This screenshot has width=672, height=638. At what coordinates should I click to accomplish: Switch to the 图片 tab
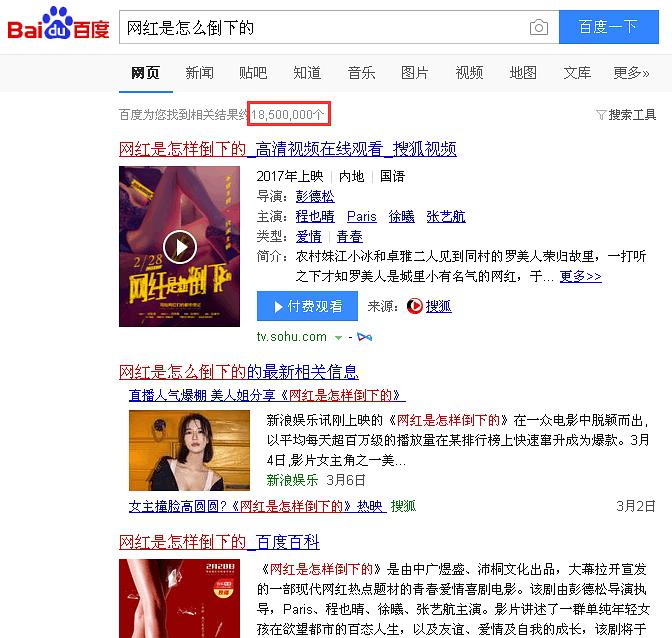[x=414, y=73]
